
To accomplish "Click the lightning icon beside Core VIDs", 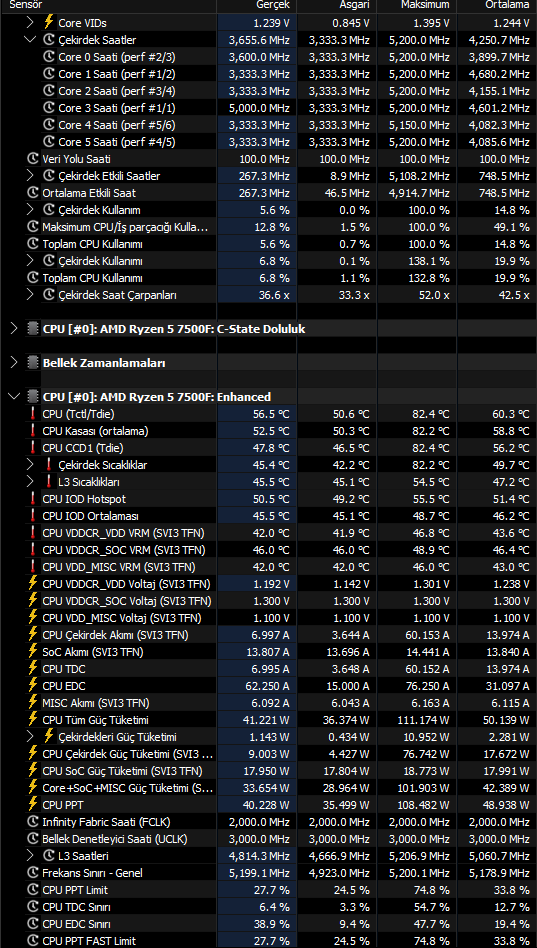I will coord(49,23).
